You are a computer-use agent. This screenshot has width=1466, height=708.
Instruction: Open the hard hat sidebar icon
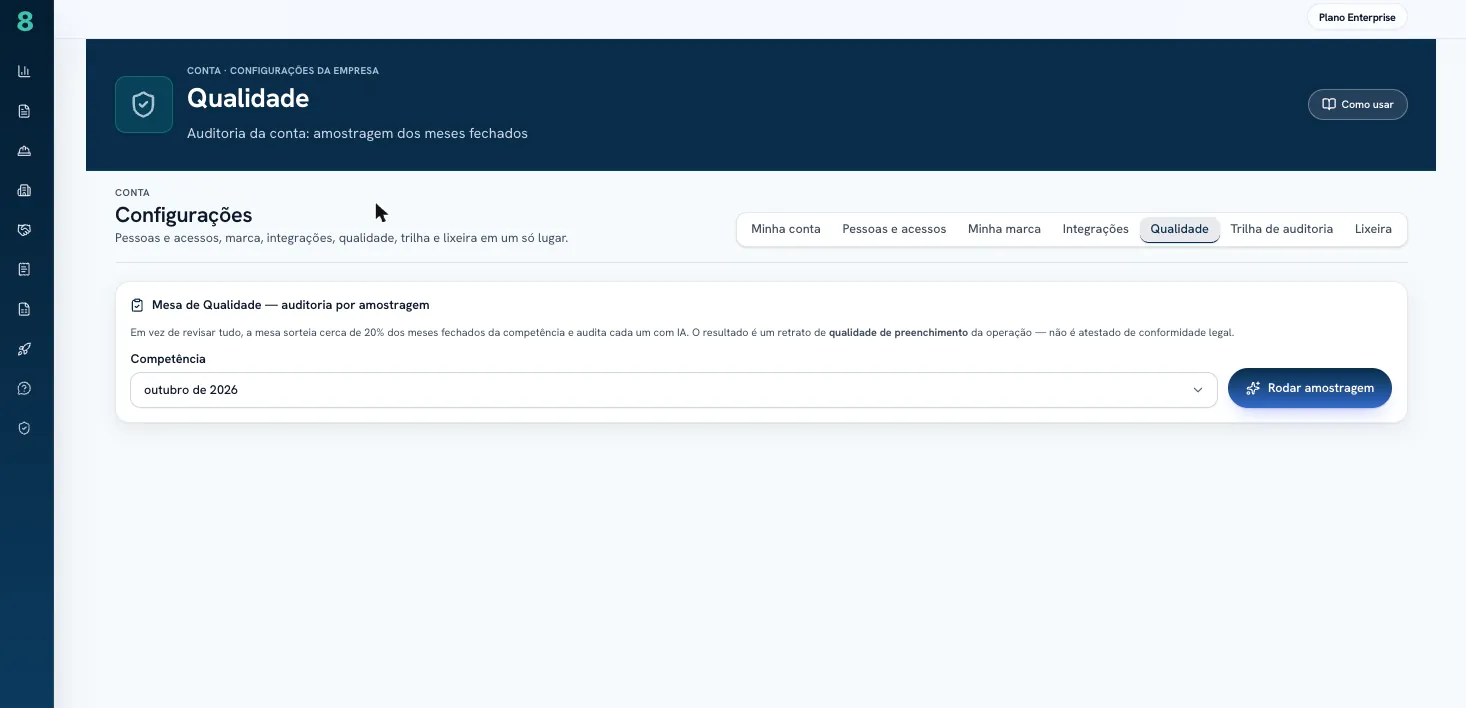[24, 151]
